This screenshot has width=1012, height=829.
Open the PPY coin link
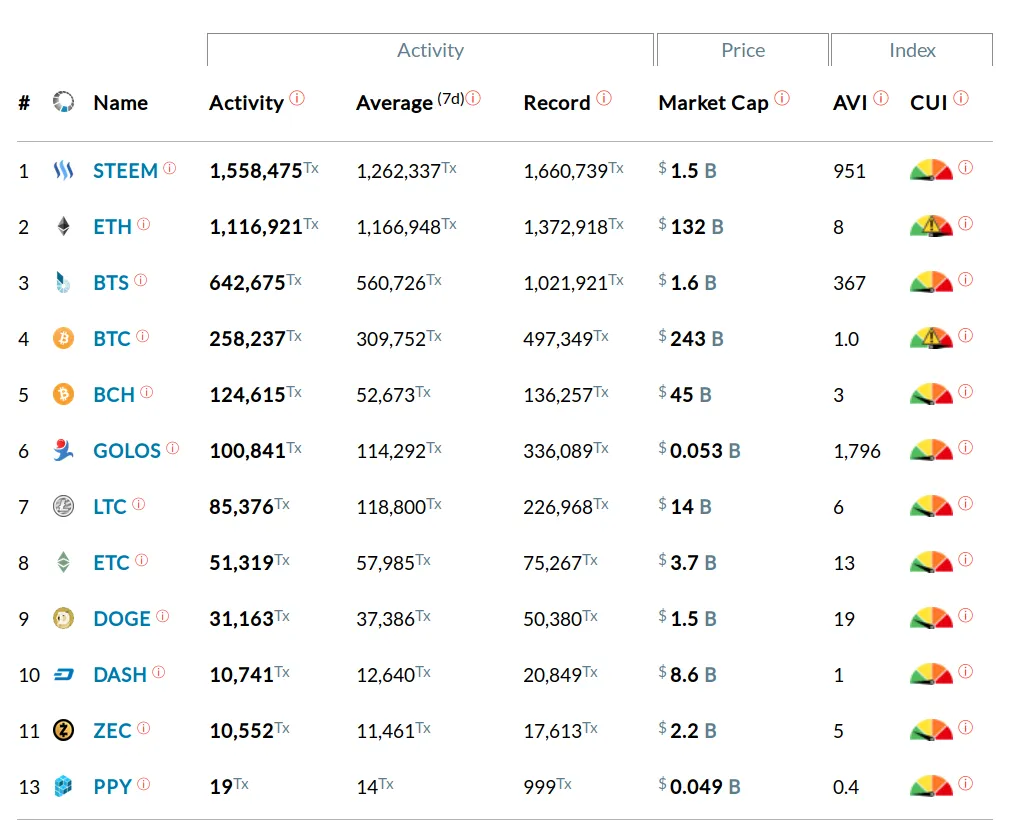(112, 787)
